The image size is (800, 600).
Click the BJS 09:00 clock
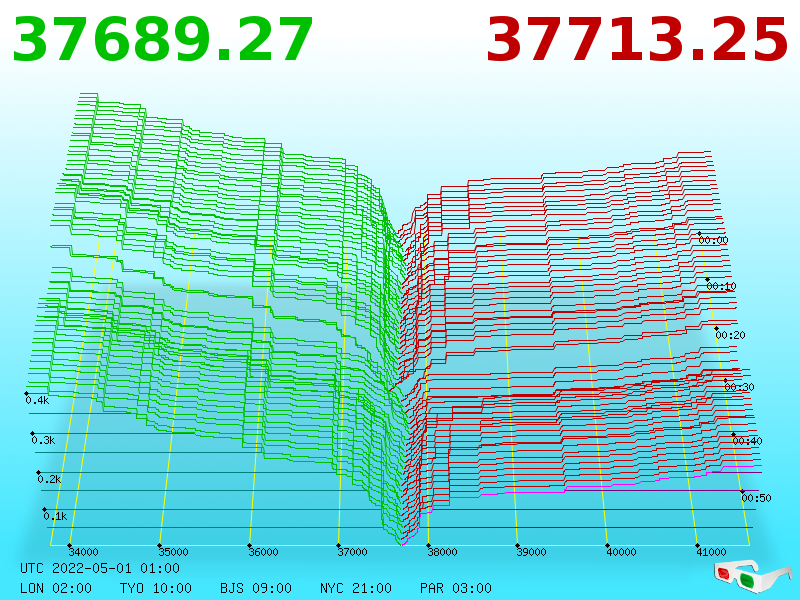(256, 588)
